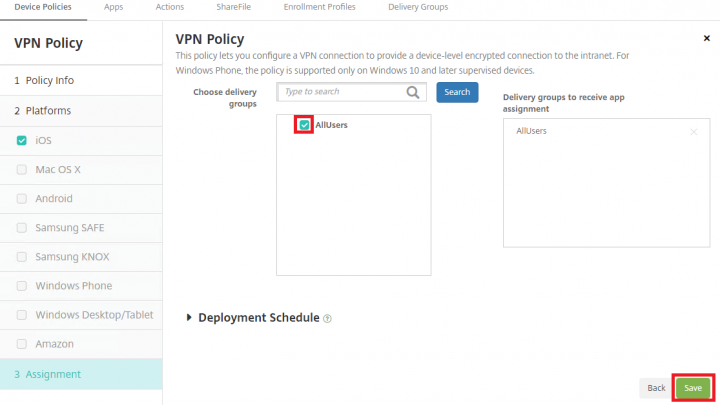720x405 pixels.
Task: Uncheck the AllUsers delivery group checkbox
Action: coord(304,125)
